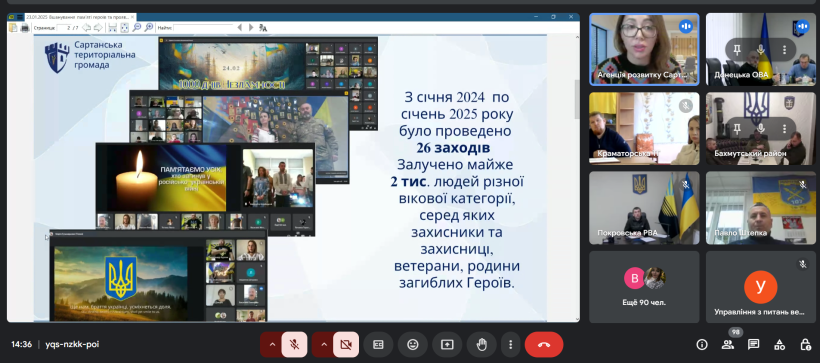Screen dimensions: 820x363
Task: Show the participants list (98)
Action: [x=728, y=344]
